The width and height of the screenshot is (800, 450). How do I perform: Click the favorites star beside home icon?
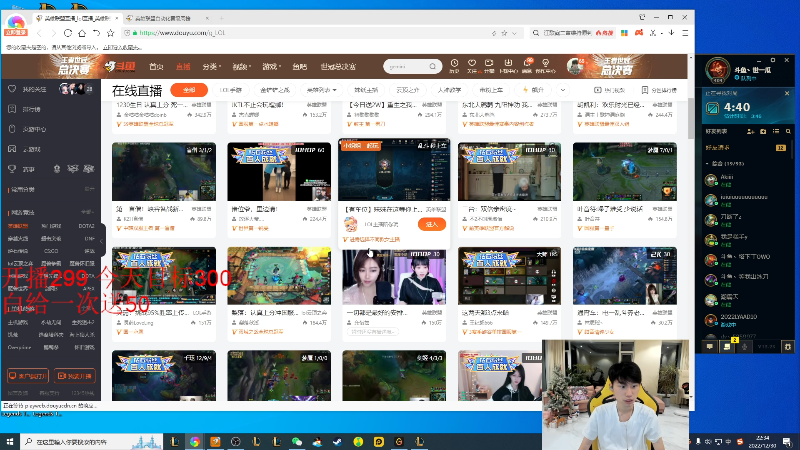111,33
